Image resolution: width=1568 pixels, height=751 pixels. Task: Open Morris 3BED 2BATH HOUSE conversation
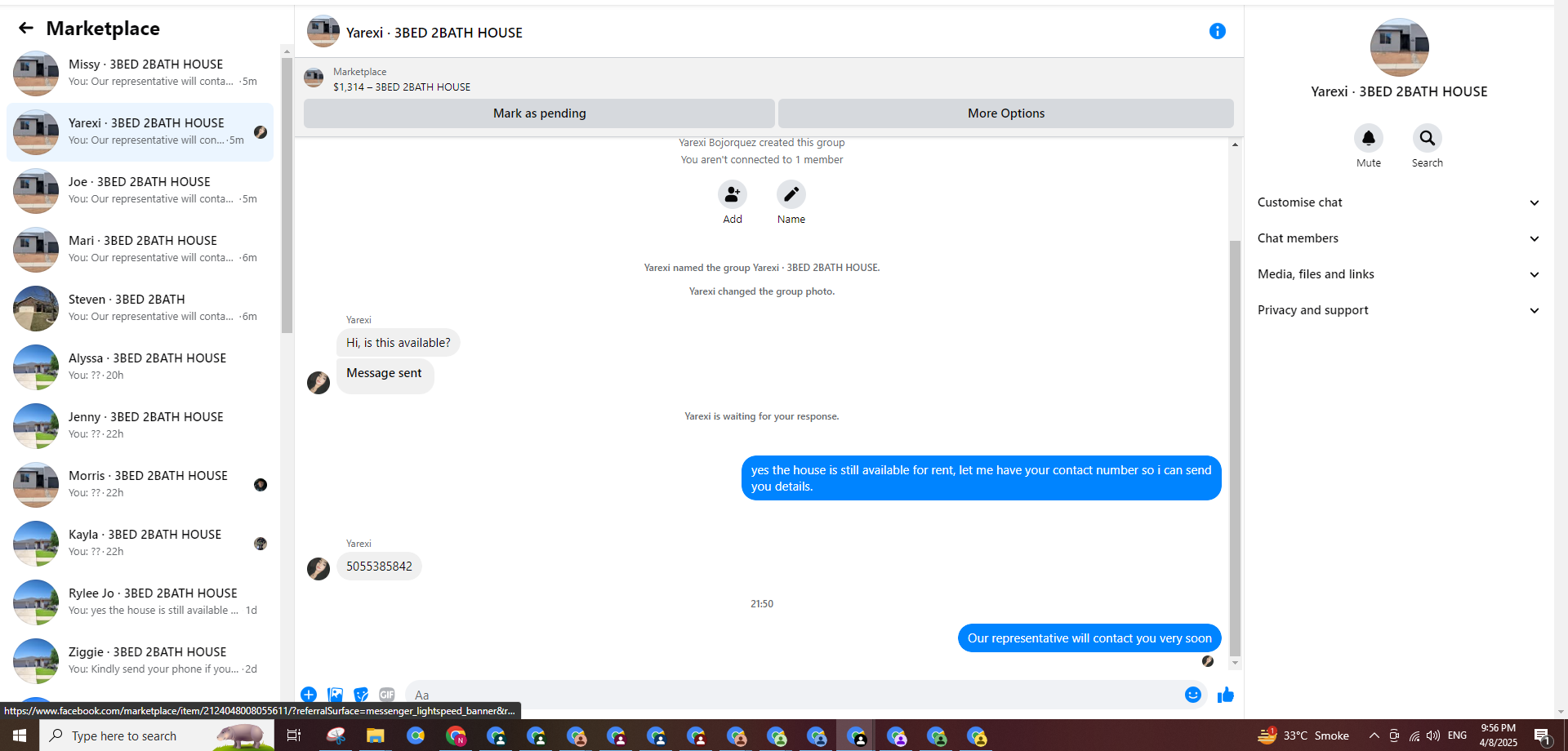pyautogui.click(x=140, y=485)
